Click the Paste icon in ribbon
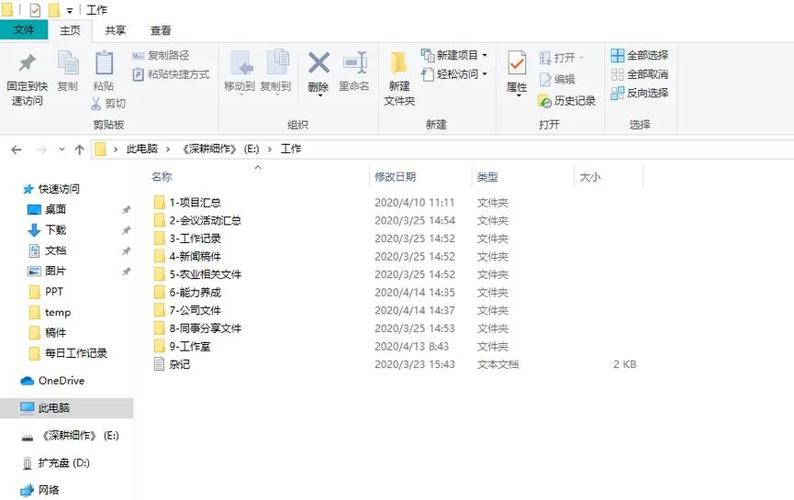The height and width of the screenshot is (500, 794). pyautogui.click(x=103, y=64)
